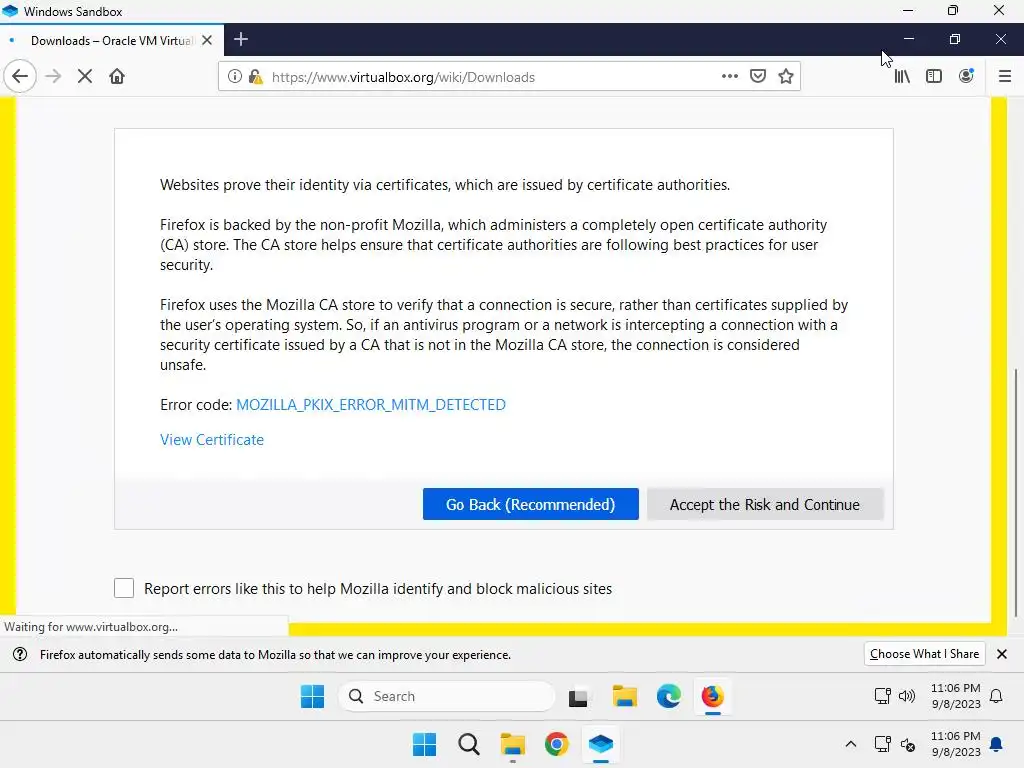The height and width of the screenshot is (768, 1024).
Task: Open the Firefox hamburger menu
Action: tap(1004, 76)
